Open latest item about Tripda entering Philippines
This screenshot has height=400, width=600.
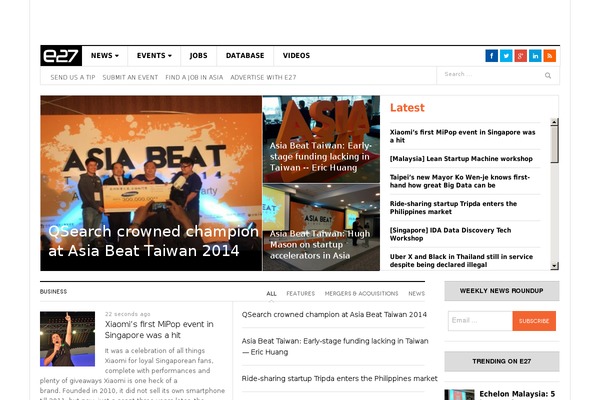tap(453, 208)
